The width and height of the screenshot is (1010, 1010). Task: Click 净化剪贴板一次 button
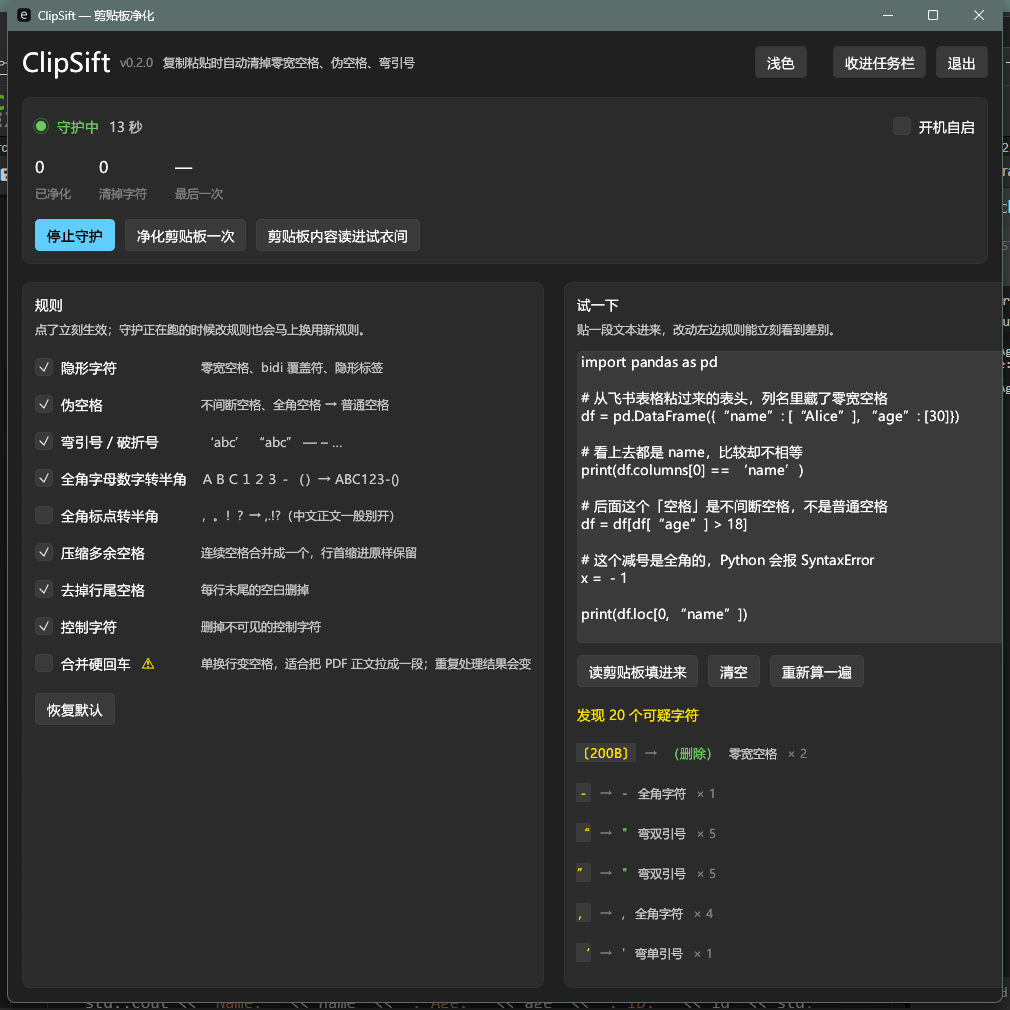(x=185, y=235)
